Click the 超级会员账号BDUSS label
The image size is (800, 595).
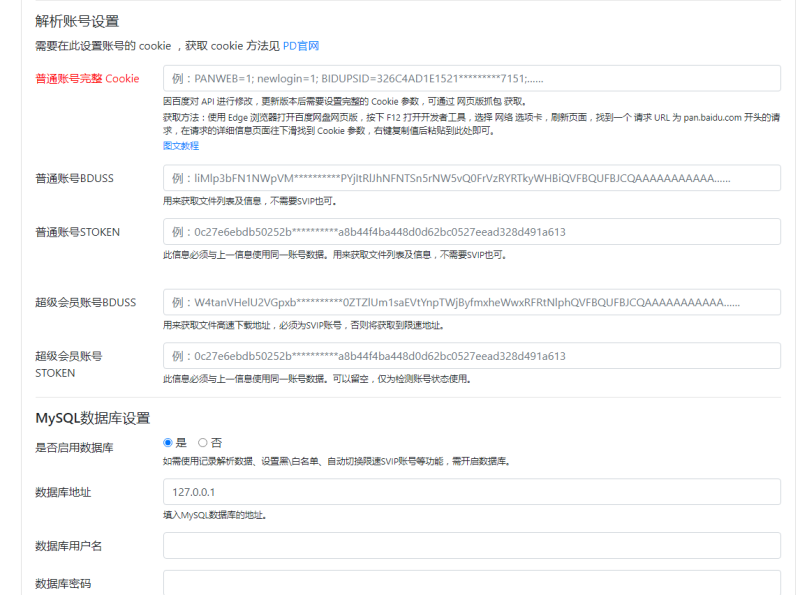(x=86, y=302)
